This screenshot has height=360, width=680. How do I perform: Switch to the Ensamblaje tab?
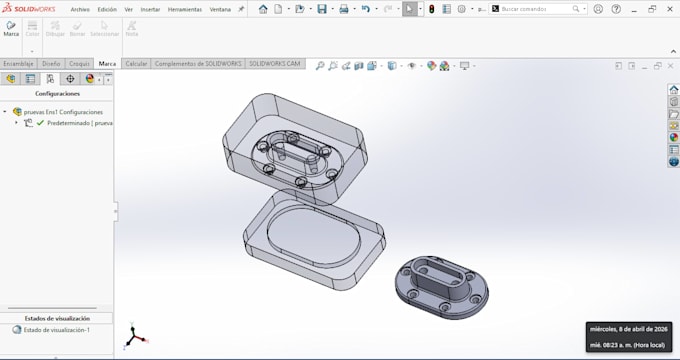tap(18, 64)
